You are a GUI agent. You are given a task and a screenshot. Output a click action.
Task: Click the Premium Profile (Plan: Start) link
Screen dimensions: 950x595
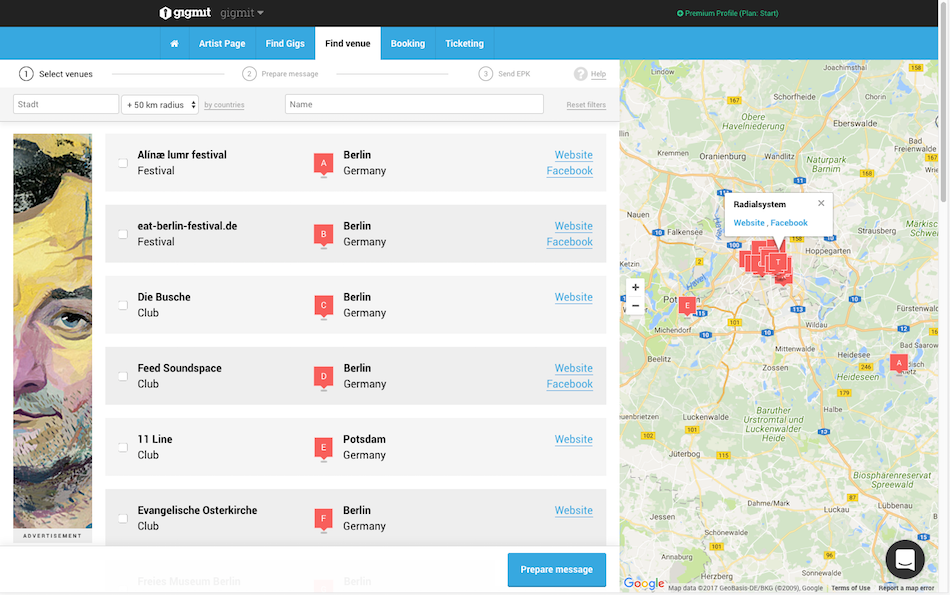click(x=731, y=13)
